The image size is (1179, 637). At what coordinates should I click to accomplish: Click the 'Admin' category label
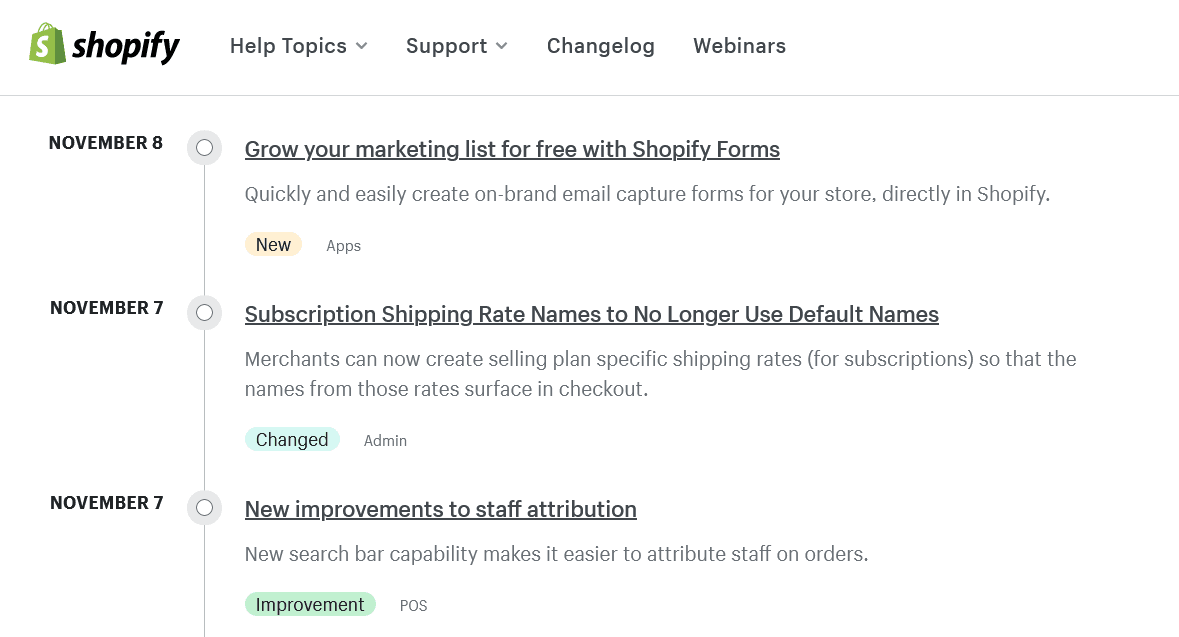385,441
